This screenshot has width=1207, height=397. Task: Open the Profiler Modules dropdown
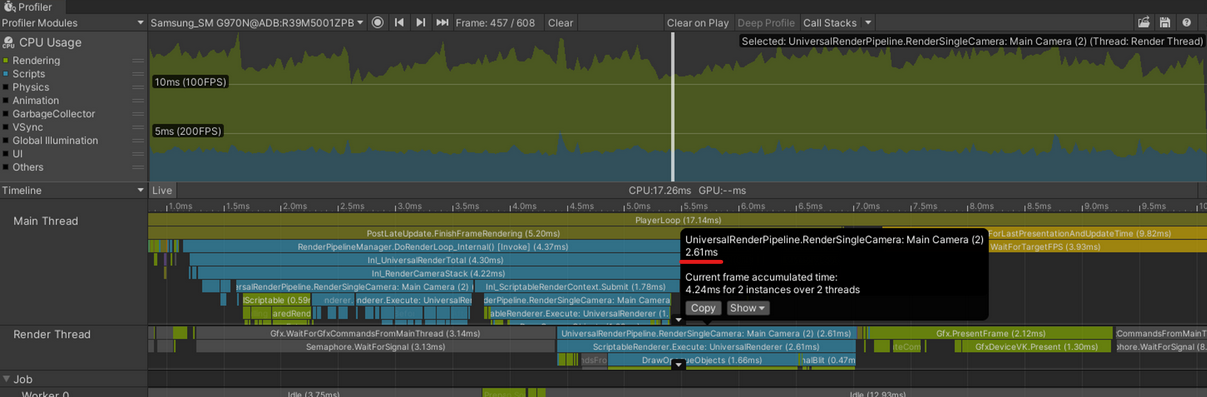[74, 22]
